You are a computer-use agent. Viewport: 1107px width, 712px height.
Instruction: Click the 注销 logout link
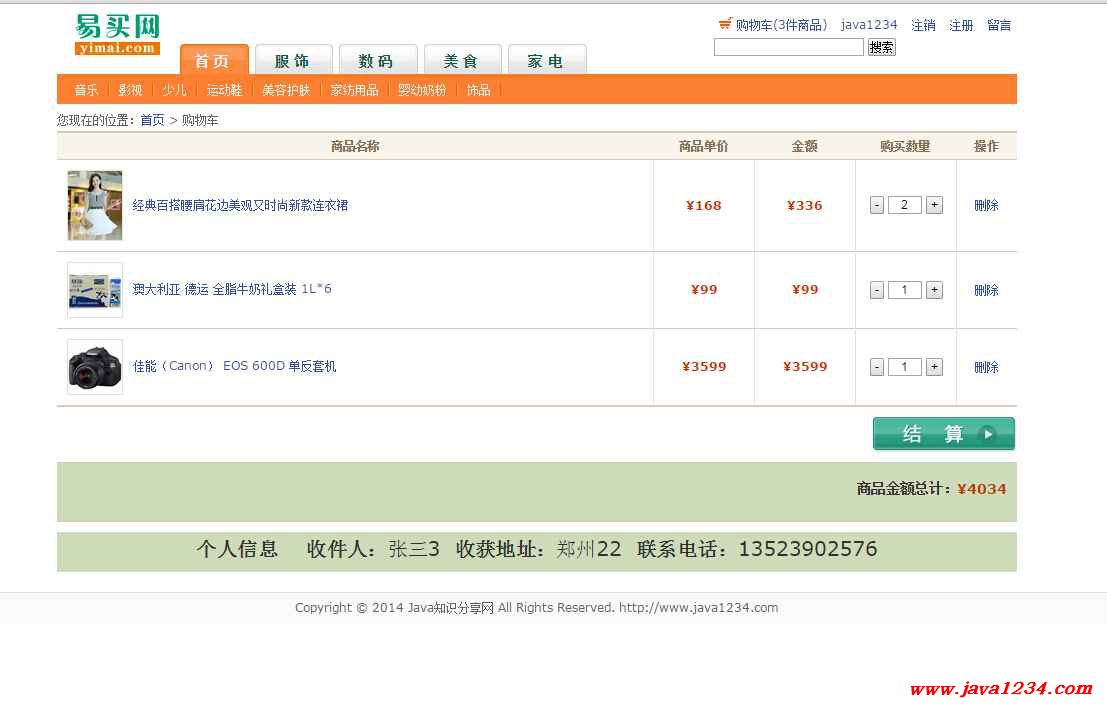pos(923,25)
